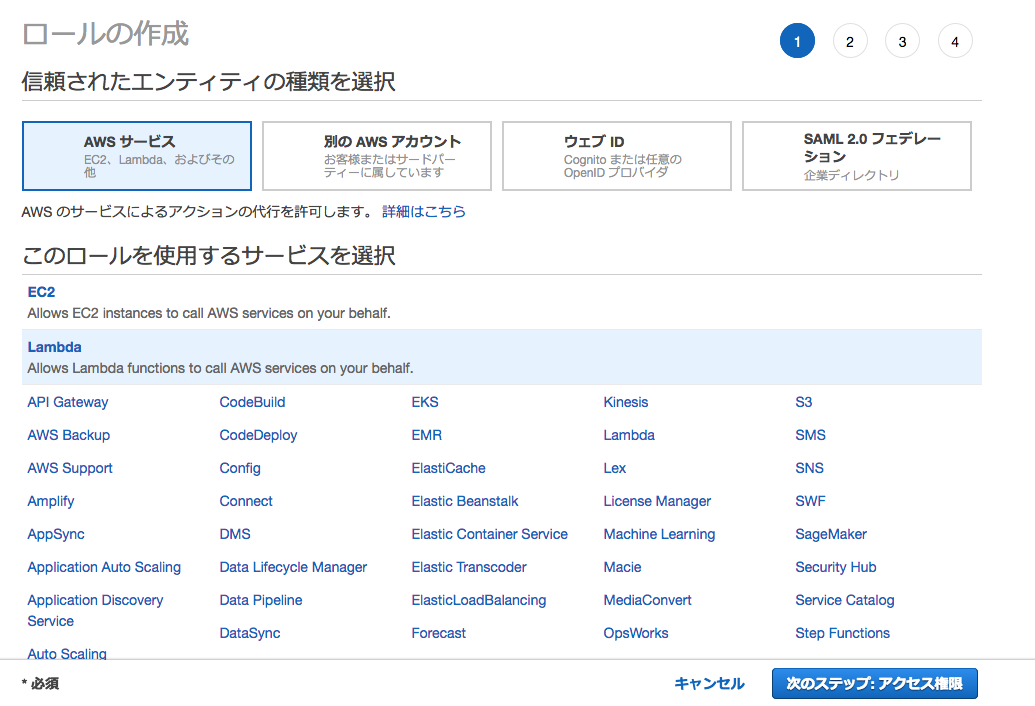Select the Kinesis service
Screen dimensions: 1035x706
(626, 402)
